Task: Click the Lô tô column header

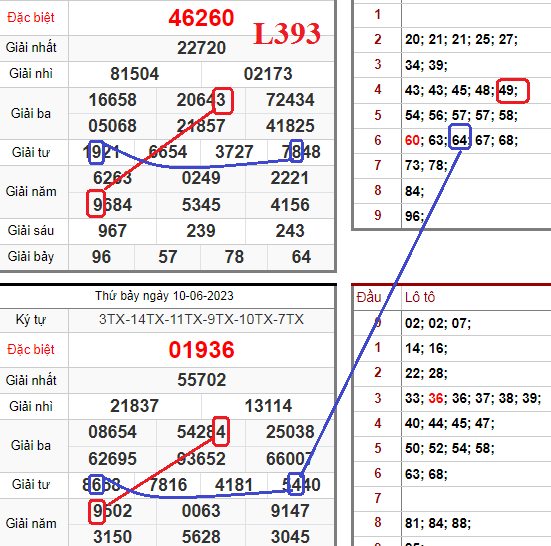Action: tap(420, 297)
